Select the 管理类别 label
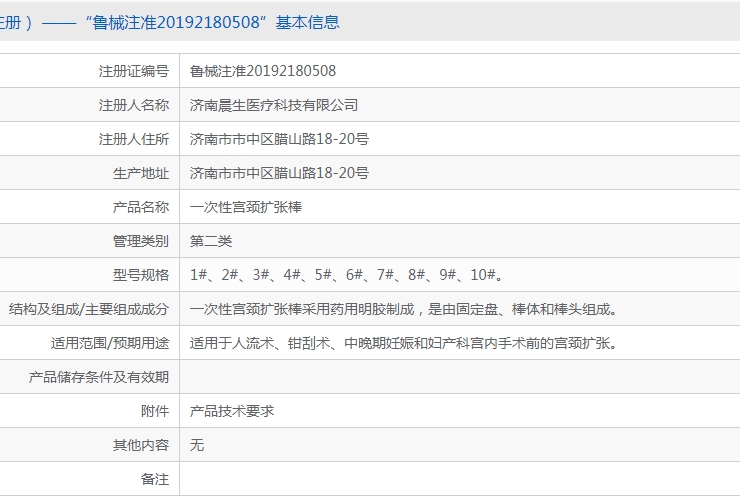Image resolution: width=740 pixels, height=496 pixels. pos(141,241)
